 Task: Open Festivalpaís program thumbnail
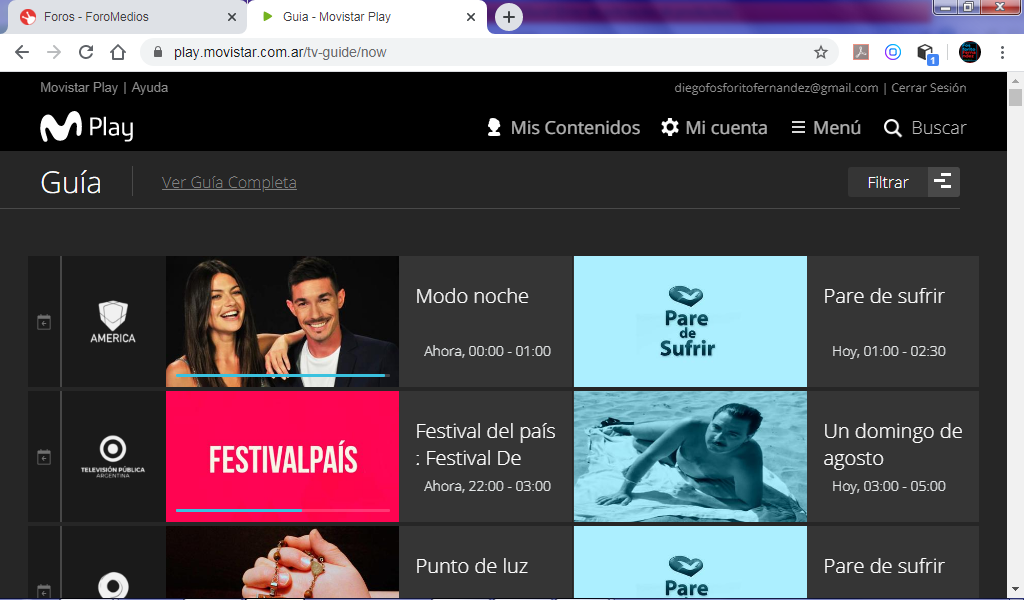(x=282, y=456)
